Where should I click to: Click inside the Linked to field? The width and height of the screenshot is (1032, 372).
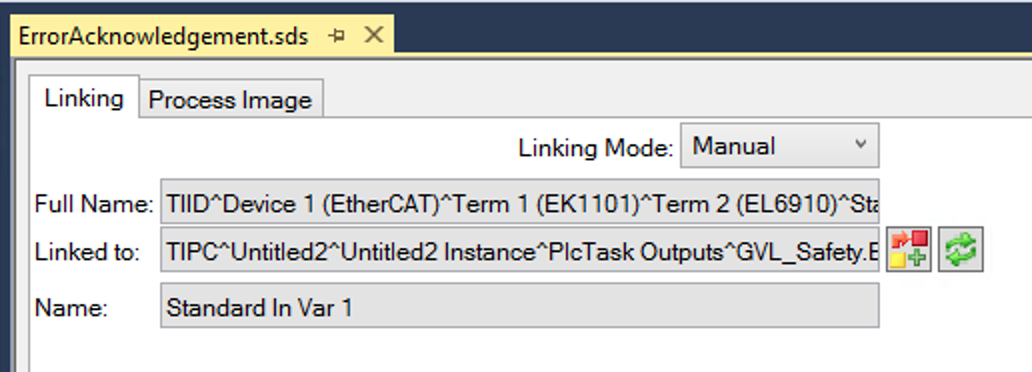click(519, 250)
